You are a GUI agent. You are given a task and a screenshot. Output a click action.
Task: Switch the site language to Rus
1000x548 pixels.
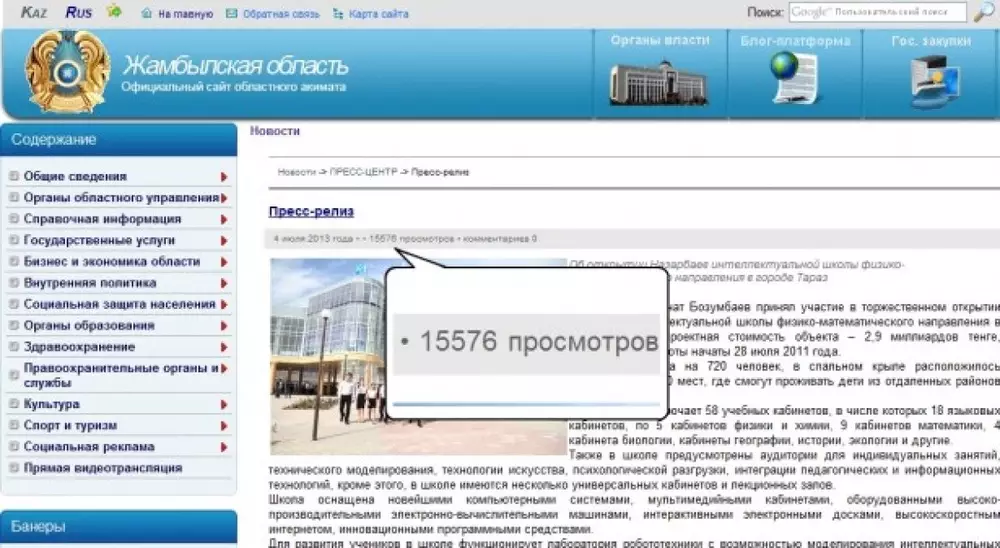pos(78,13)
